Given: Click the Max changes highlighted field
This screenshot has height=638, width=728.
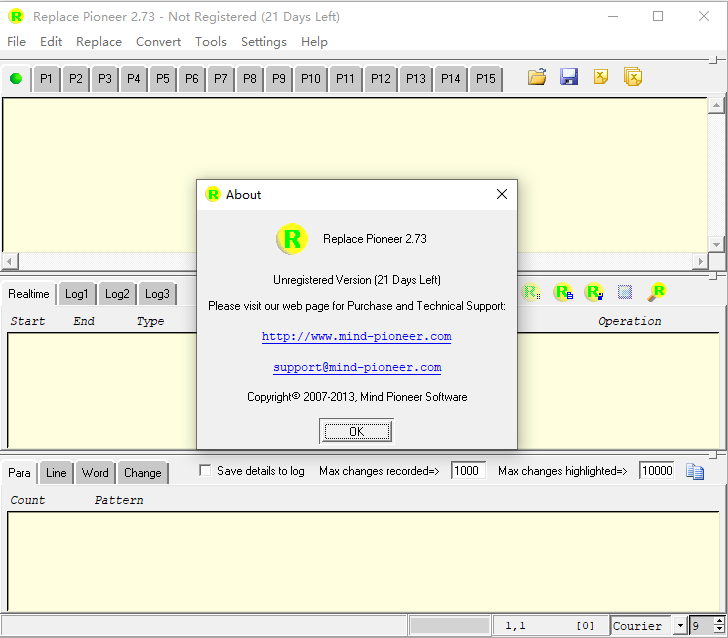Looking at the screenshot, I should click(x=656, y=470).
